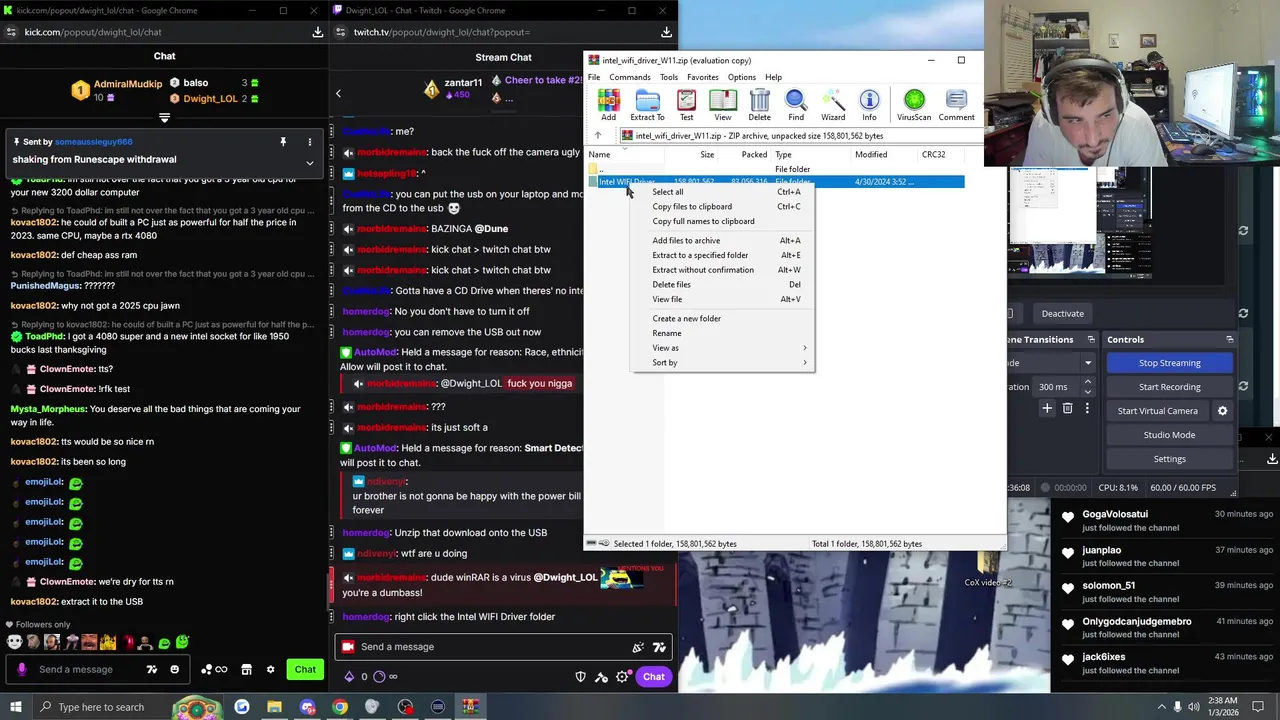This screenshot has width=1280, height=720.
Task: Click the green Kick Chat send button
Action: (305, 669)
